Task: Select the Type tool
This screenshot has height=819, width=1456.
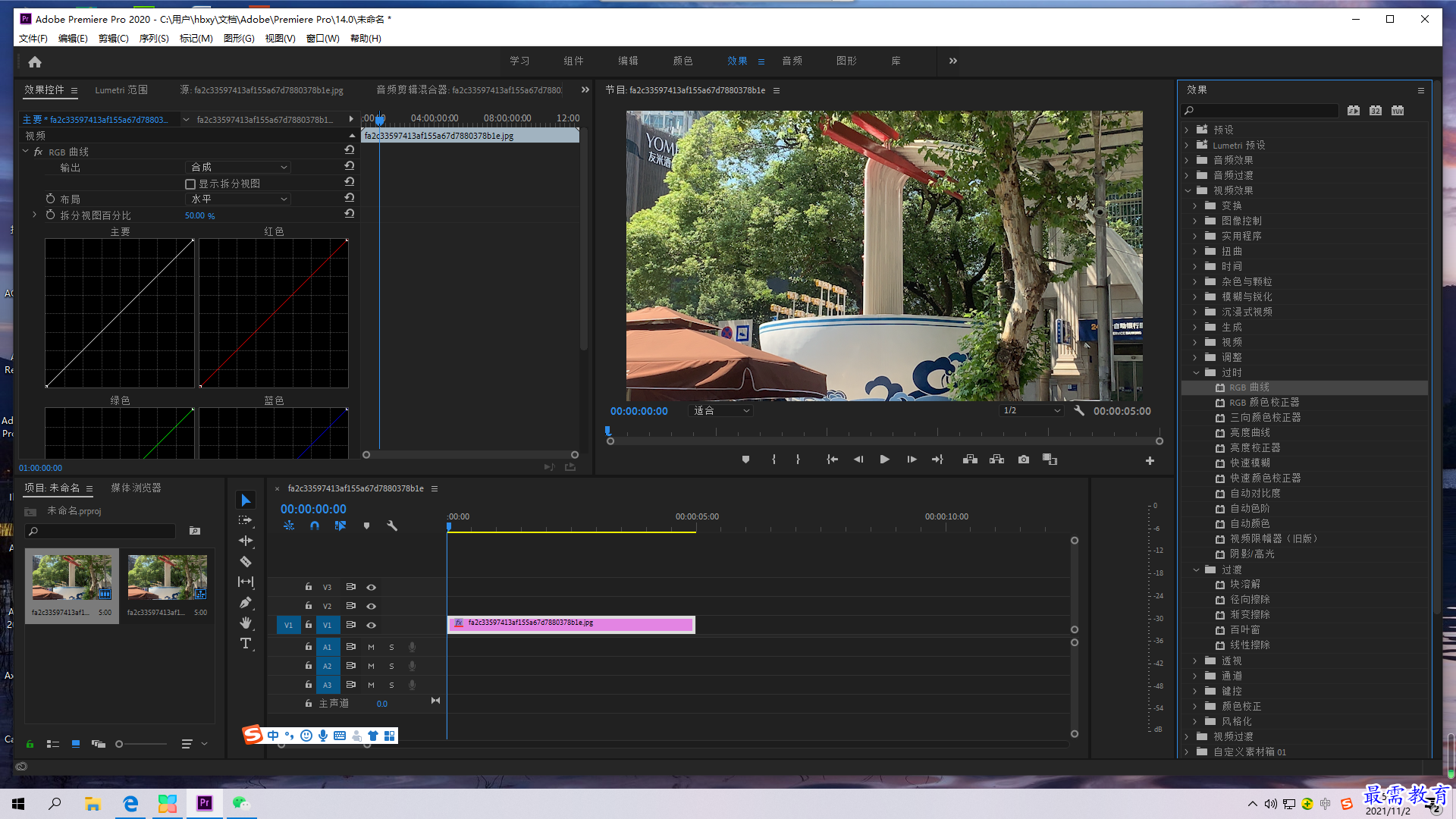Action: tap(246, 644)
